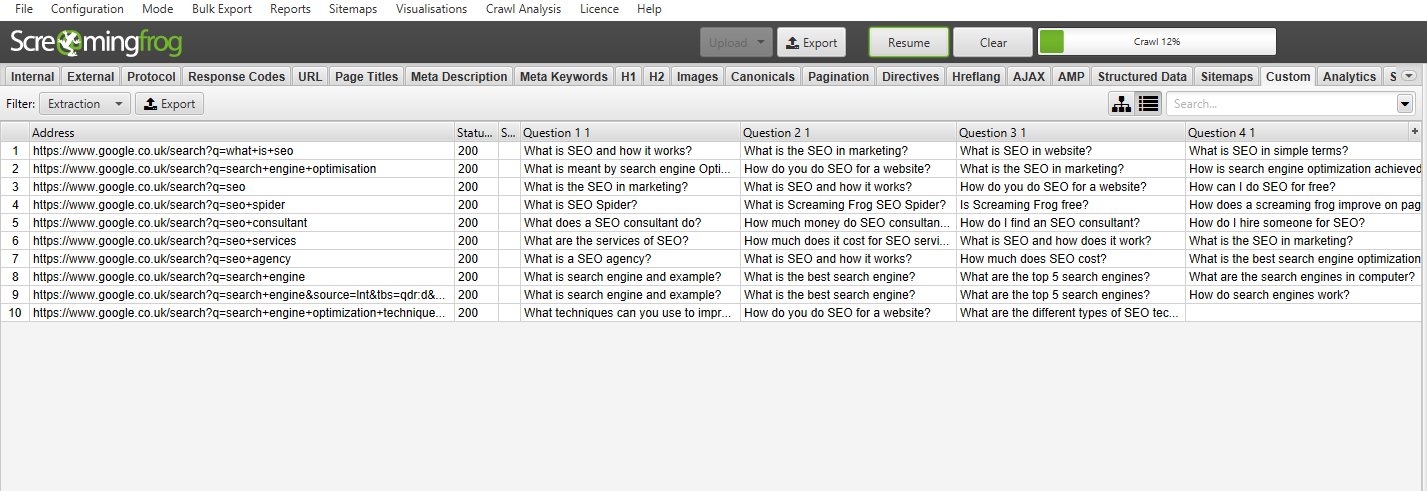Switch to the AJAX tab

(x=1029, y=76)
